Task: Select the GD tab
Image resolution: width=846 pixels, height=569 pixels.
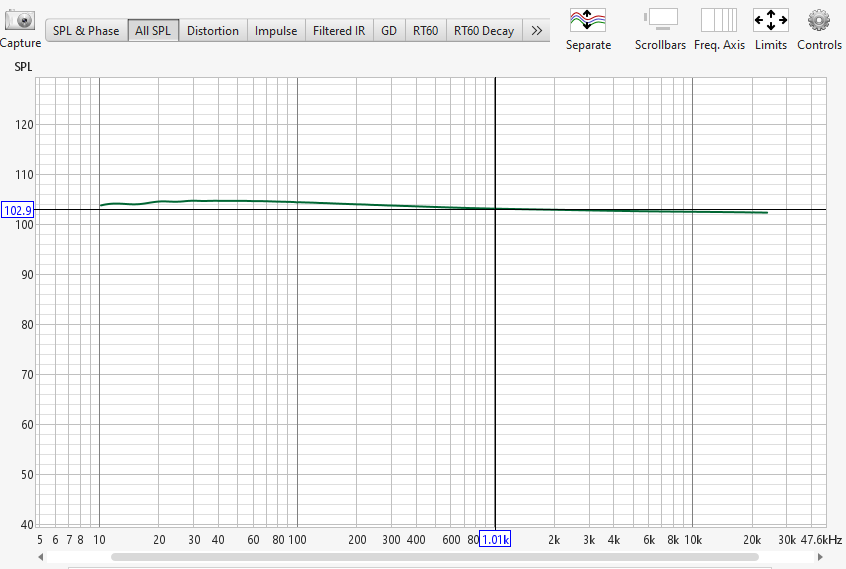Action: 389,31
